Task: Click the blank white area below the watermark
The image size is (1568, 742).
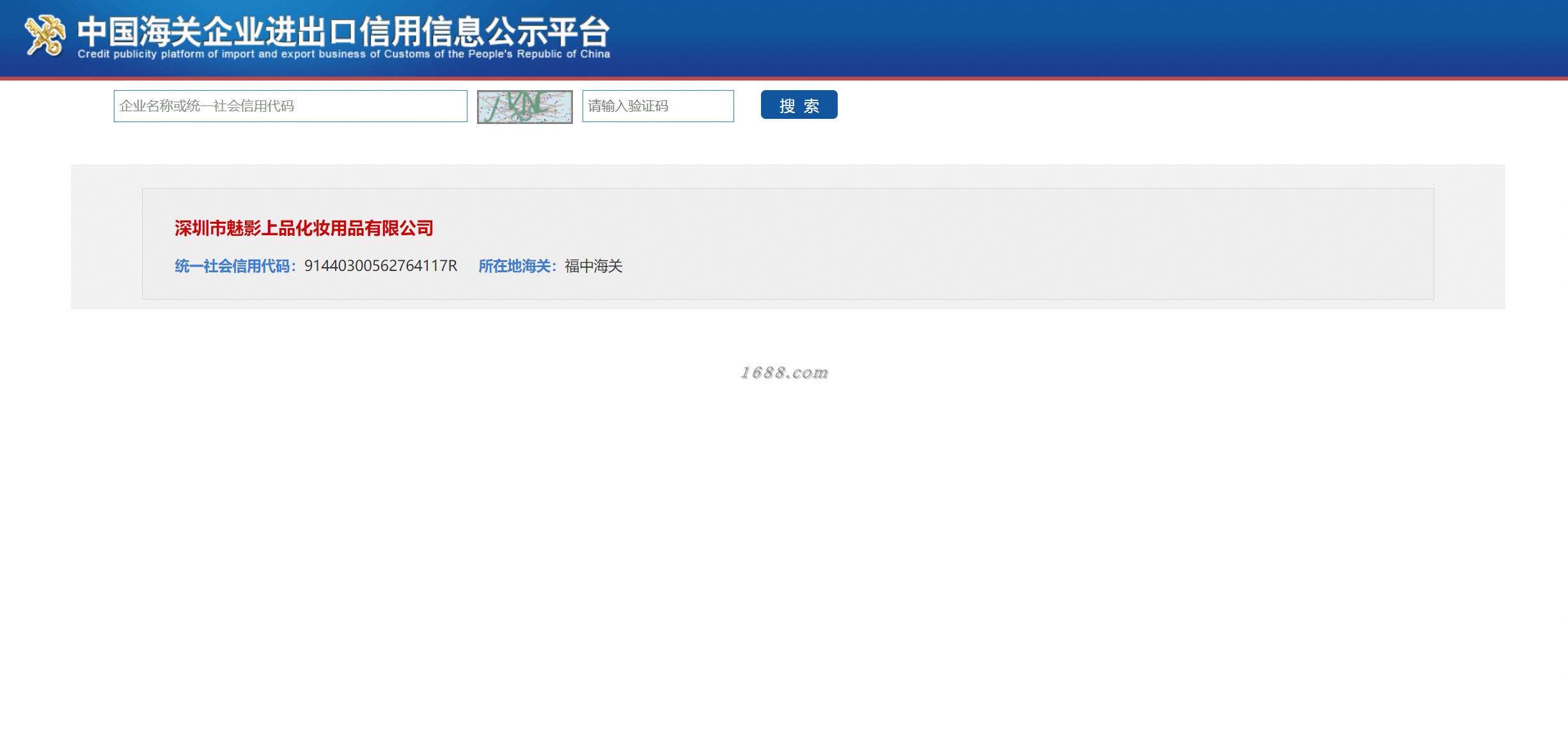Action: pyautogui.click(x=784, y=543)
